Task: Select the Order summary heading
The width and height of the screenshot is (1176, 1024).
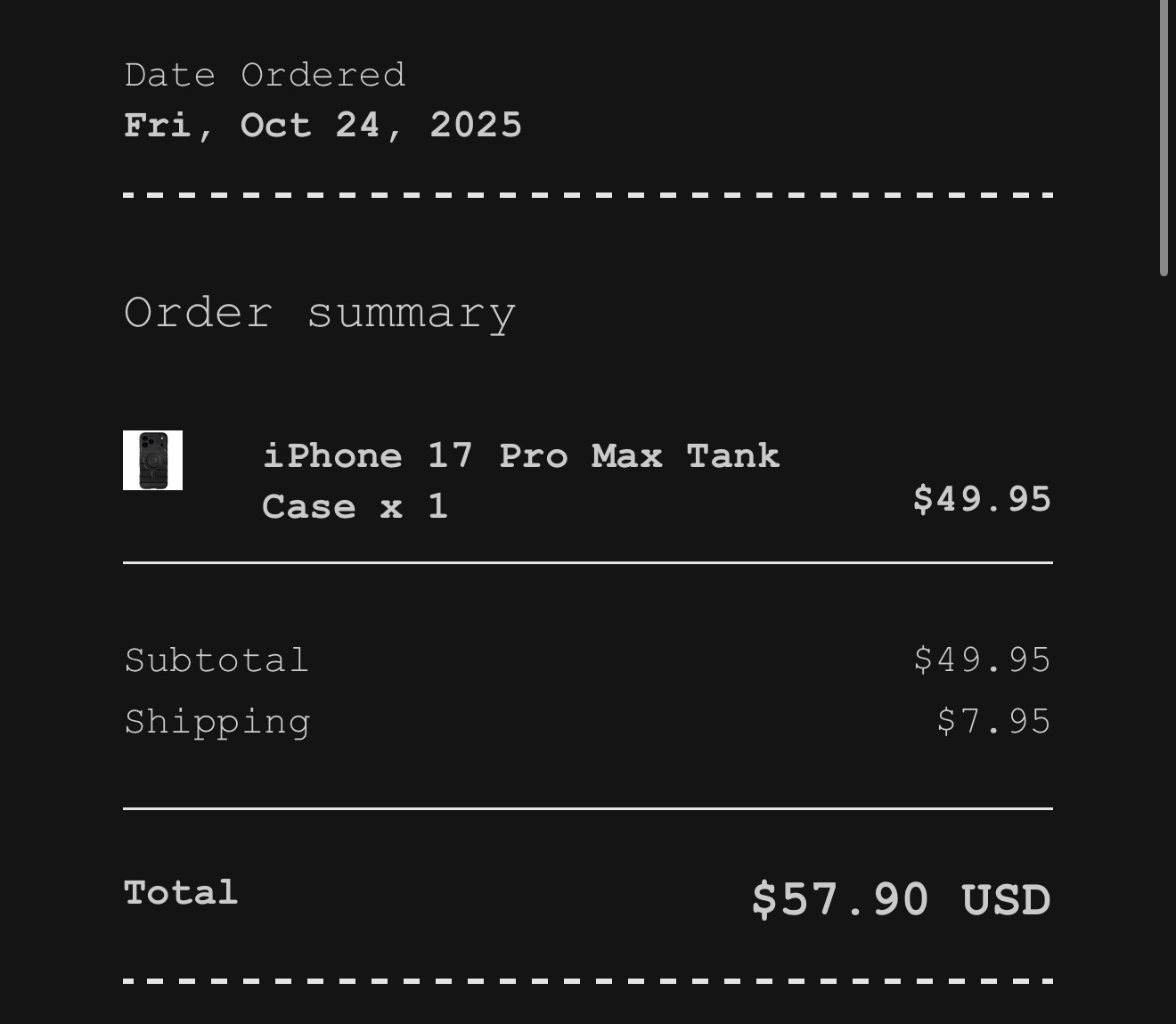Action: coord(320,314)
